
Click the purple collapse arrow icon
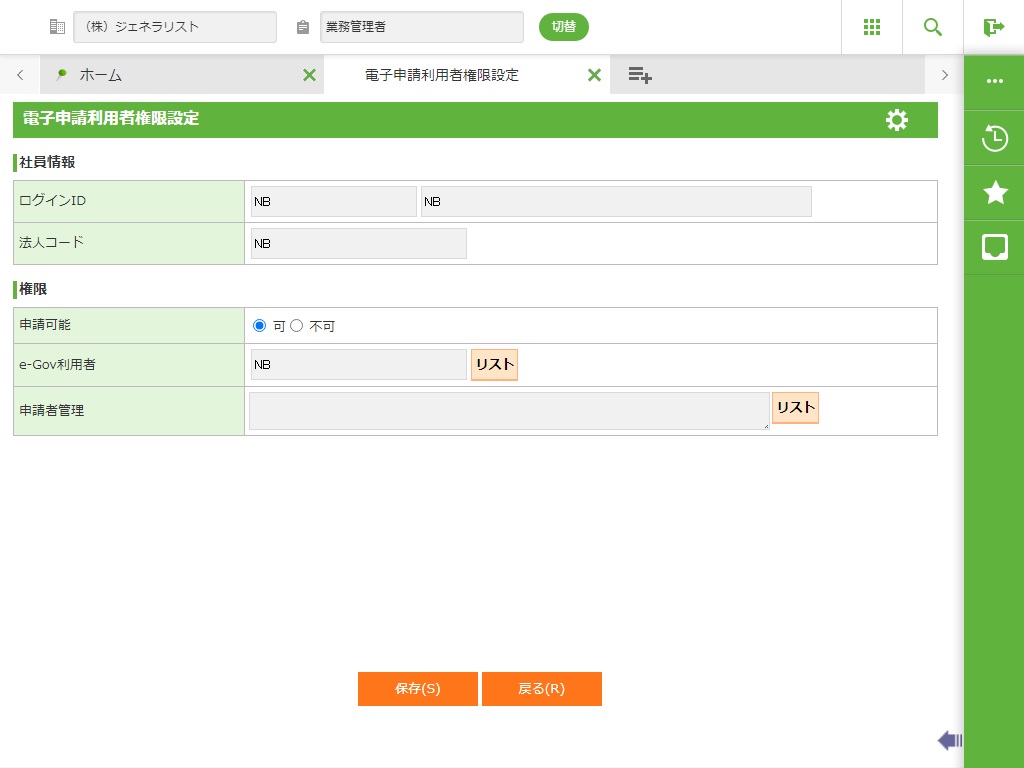(x=949, y=740)
